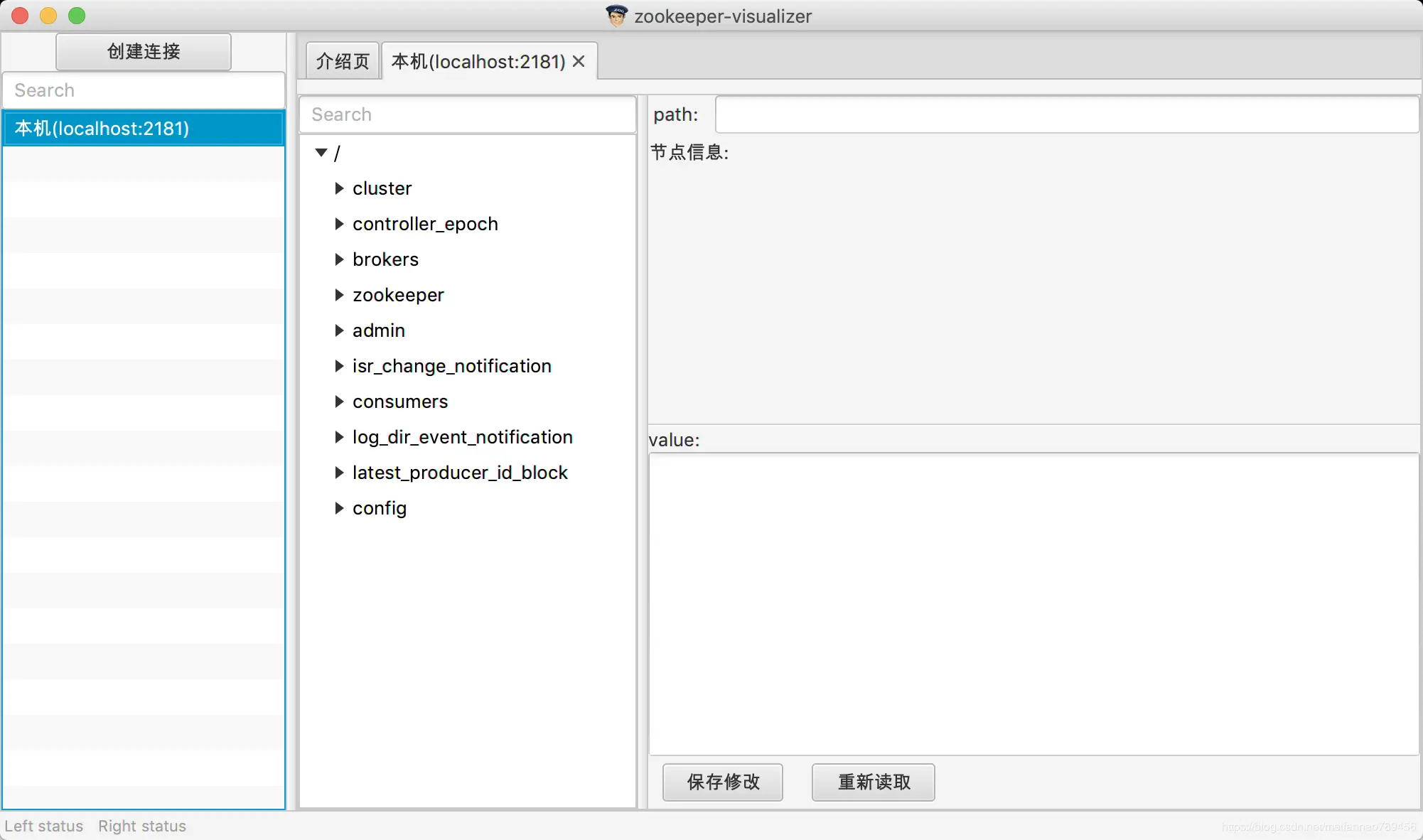Expand the admin node arrow
The image size is (1423, 840).
tap(339, 330)
